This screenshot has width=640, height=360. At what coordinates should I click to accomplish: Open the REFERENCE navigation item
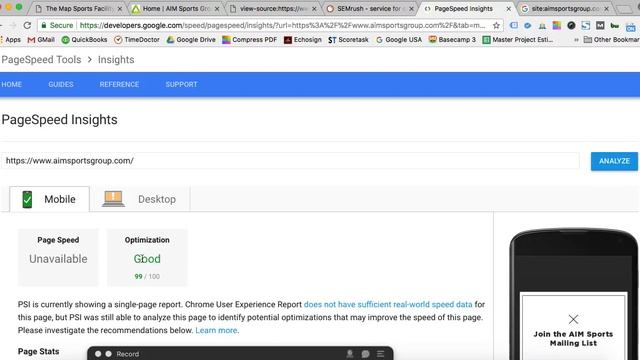pyautogui.click(x=119, y=84)
